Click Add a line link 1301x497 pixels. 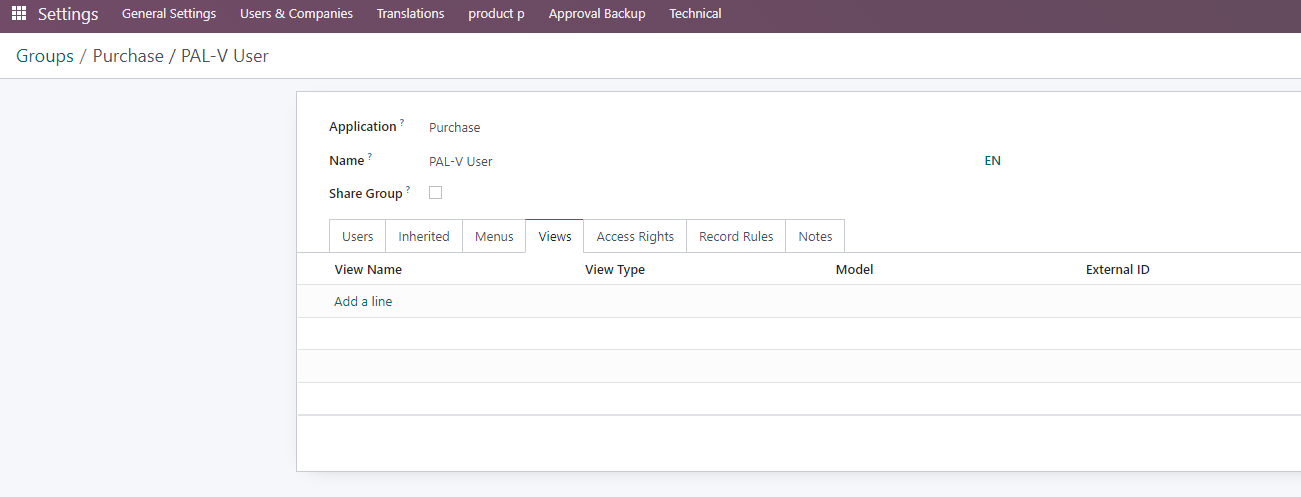point(363,301)
